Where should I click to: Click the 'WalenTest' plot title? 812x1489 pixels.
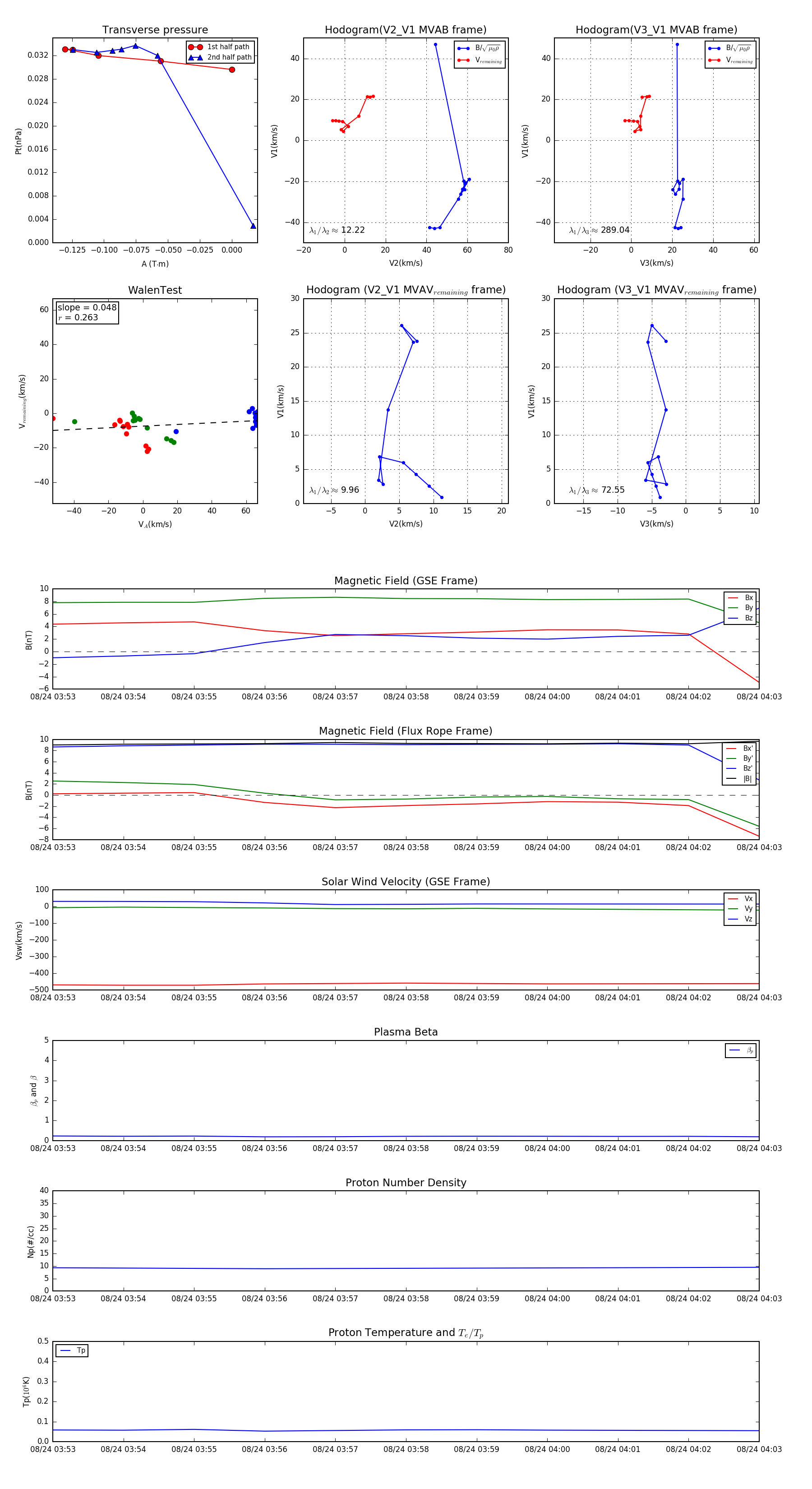[155, 290]
